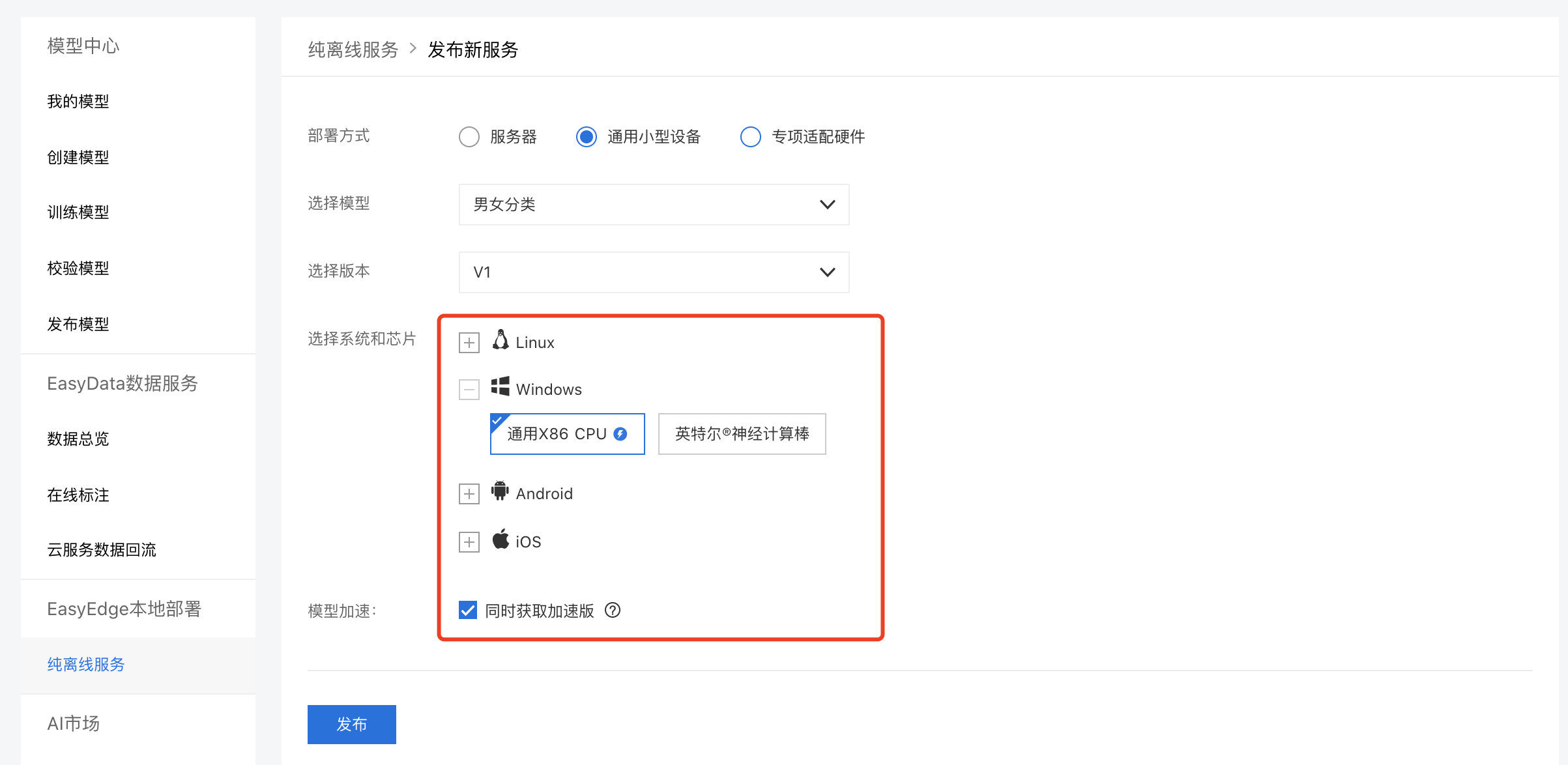Screen dimensions: 1568x765
Task: Open 我的模型 in the sidebar
Action: pyautogui.click(x=78, y=102)
